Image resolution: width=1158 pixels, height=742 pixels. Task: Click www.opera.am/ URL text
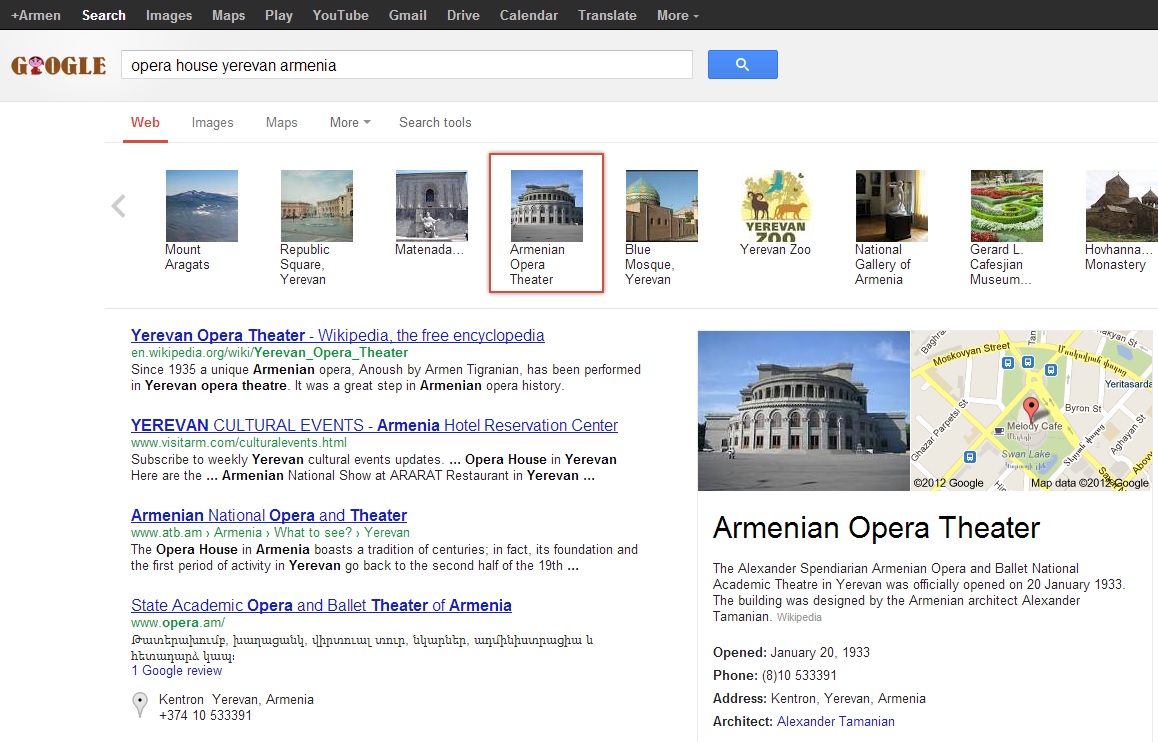coord(178,623)
